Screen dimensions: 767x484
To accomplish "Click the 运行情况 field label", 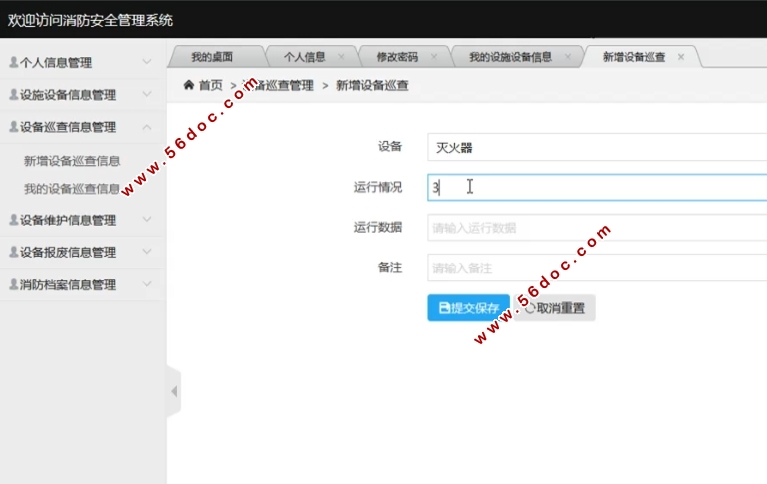I will point(378,187).
